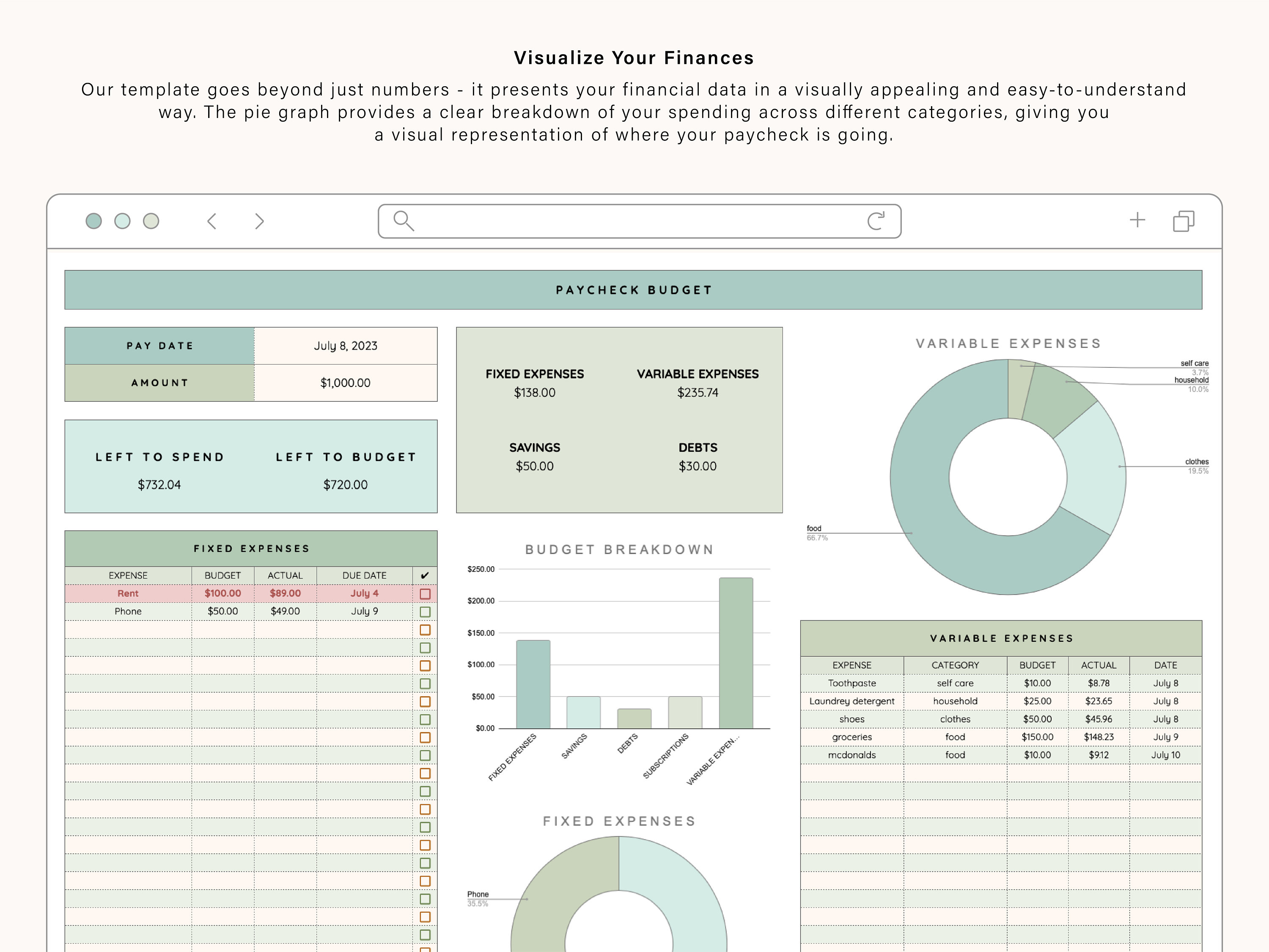Click the tall Variable Expenses bar

(736, 653)
